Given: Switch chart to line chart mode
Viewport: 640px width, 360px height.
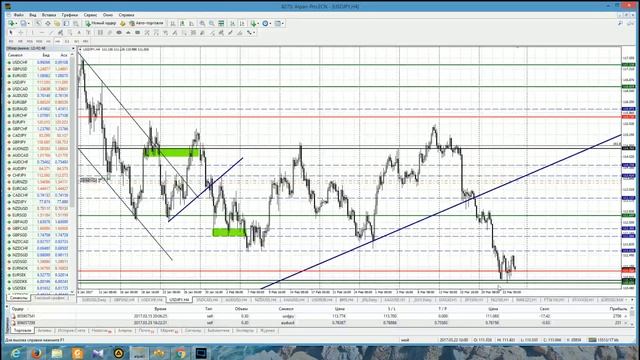Looking at the screenshot, I should click(191, 23).
